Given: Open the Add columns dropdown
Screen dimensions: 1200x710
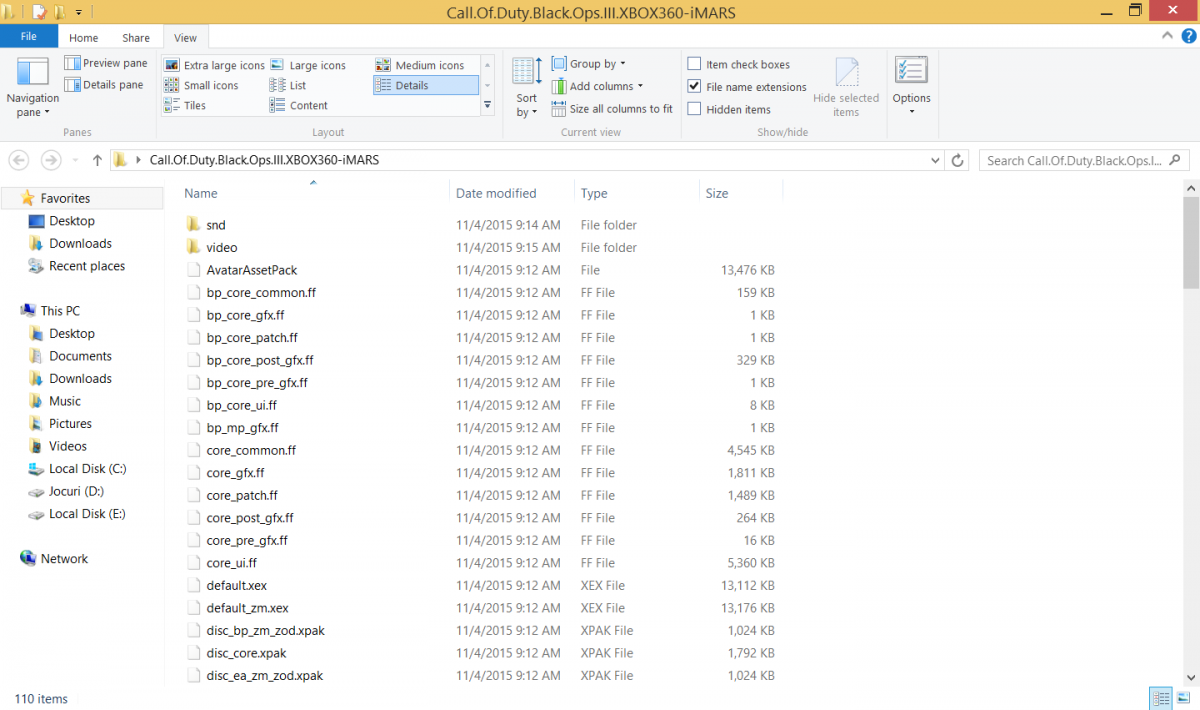Looking at the screenshot, I should pos(597,86).
